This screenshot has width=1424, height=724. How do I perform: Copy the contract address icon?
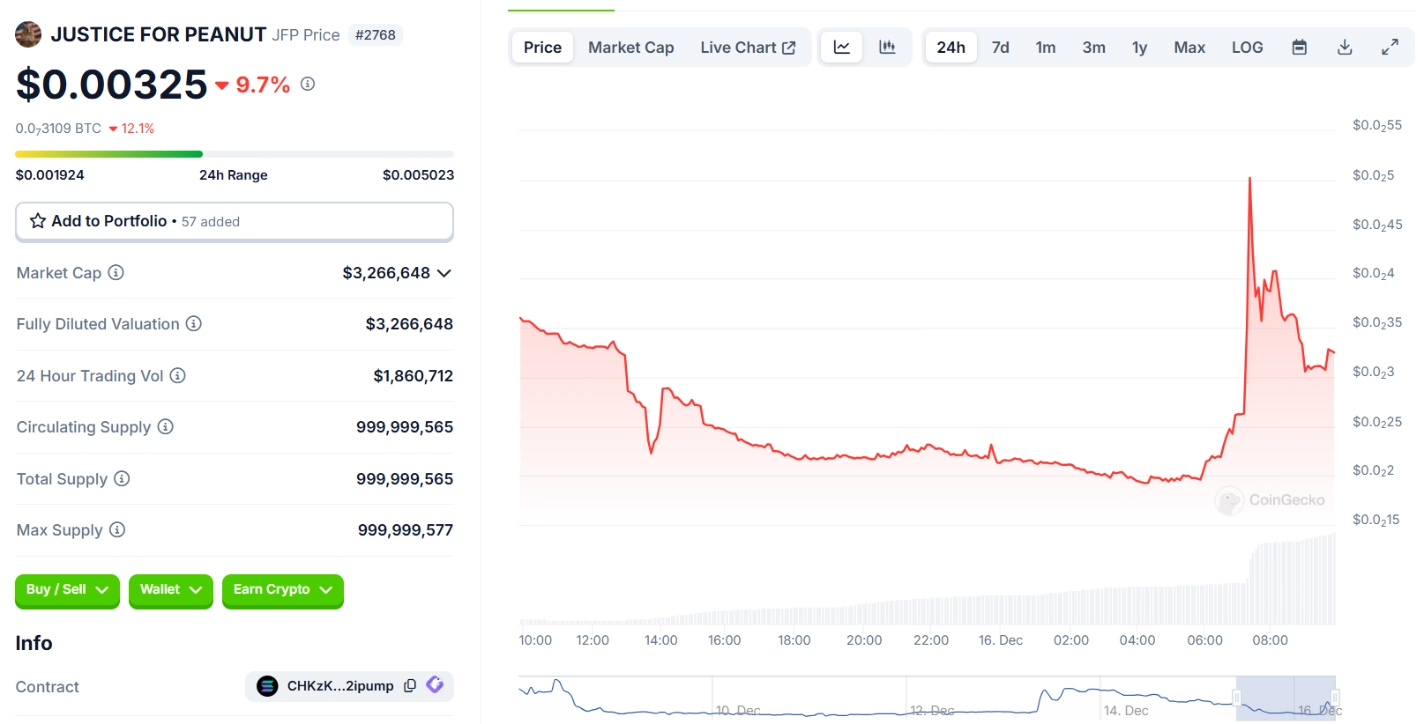click(410, 686)
